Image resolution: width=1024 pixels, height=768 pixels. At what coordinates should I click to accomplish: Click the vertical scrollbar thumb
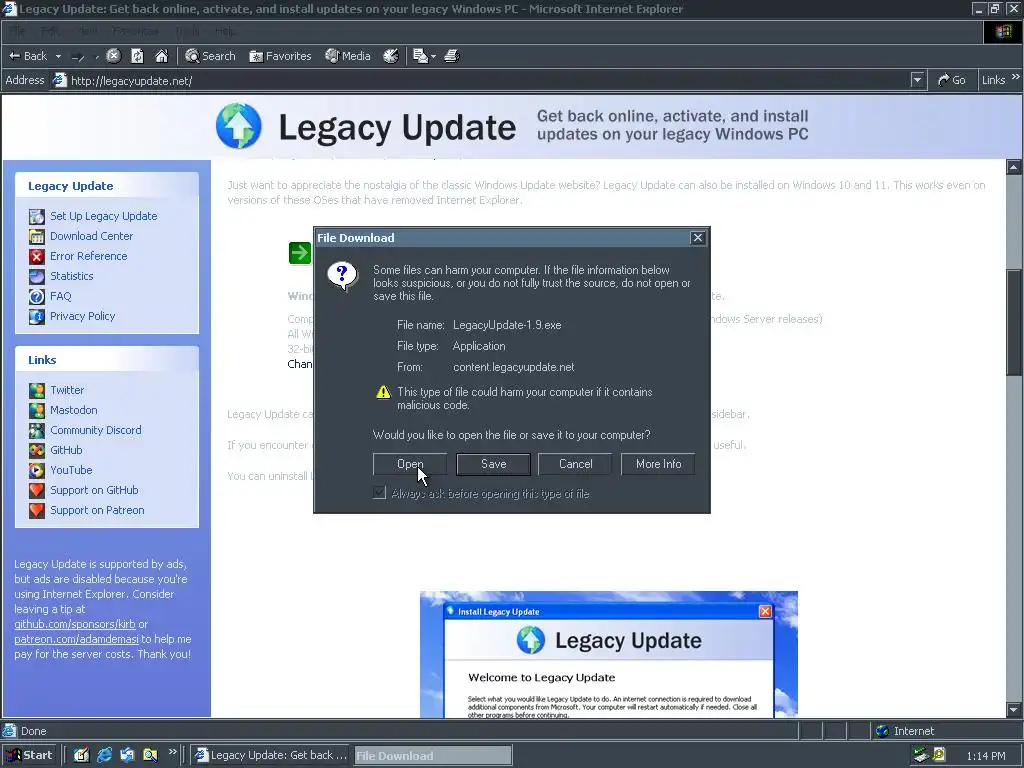(x=1014, y=322)
